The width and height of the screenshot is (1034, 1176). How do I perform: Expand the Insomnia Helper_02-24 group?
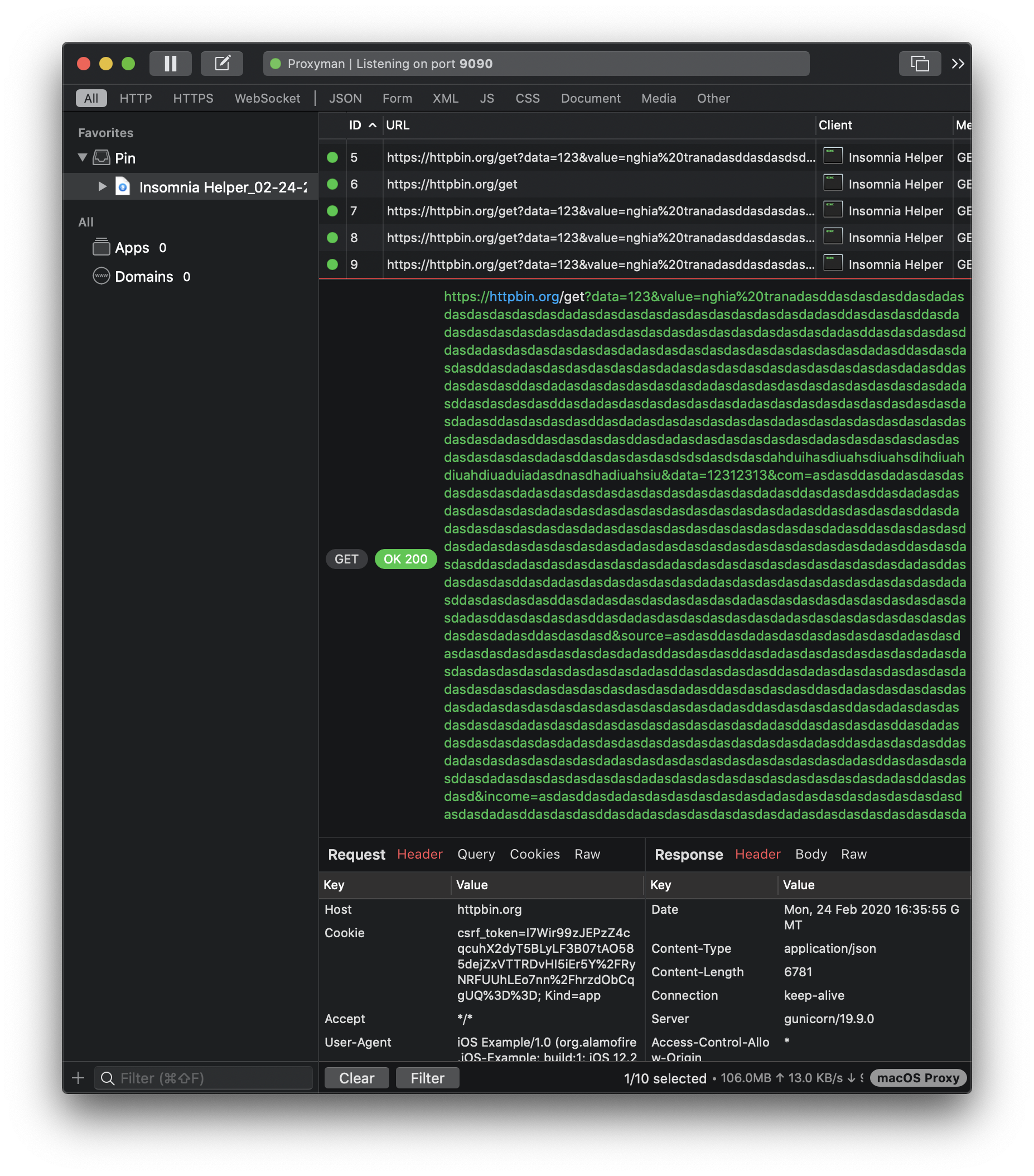[102, 186]
